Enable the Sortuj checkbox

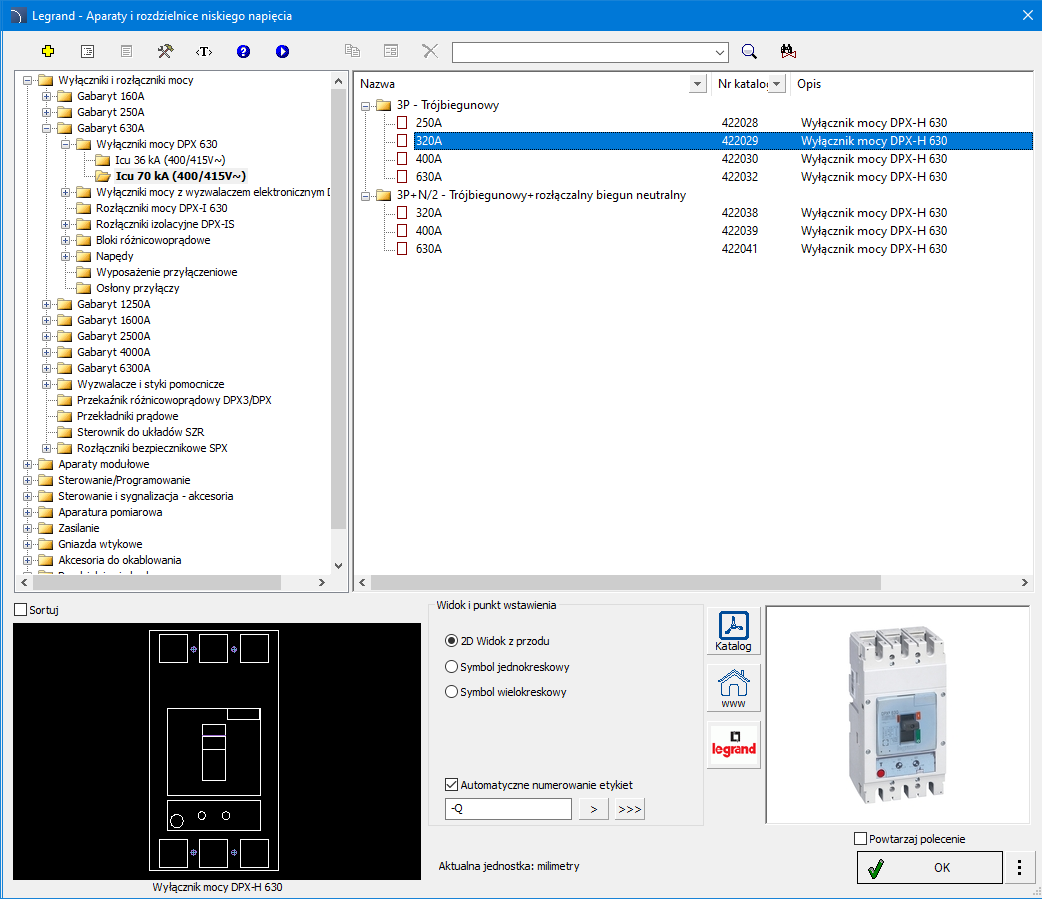pos(21,610)
